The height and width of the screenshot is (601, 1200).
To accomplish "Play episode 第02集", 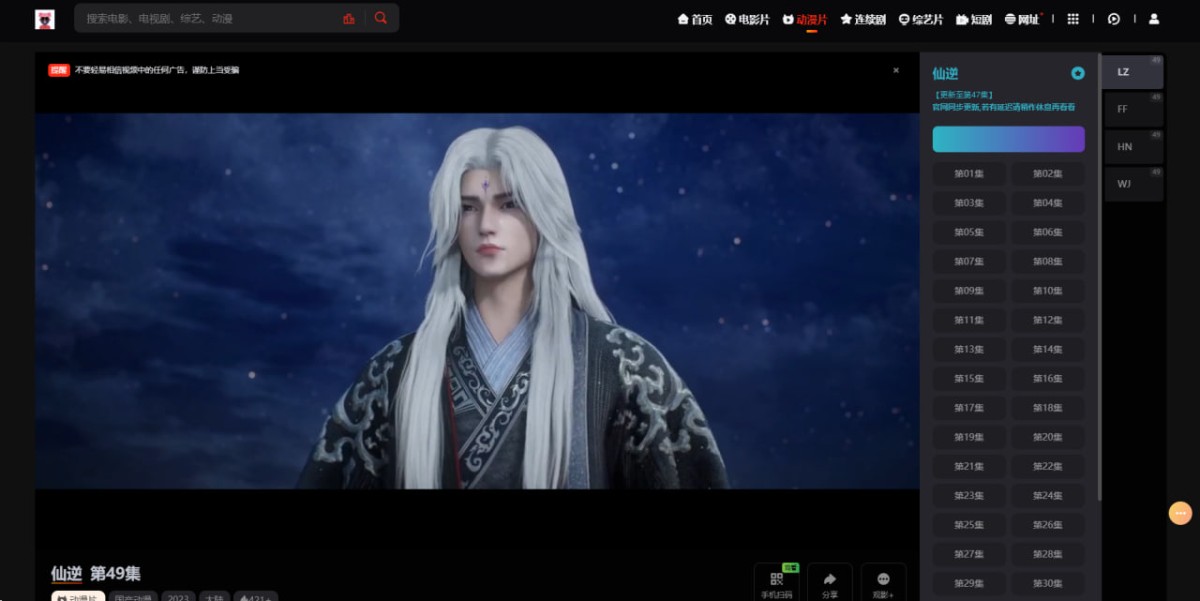I will [1047, 174].
